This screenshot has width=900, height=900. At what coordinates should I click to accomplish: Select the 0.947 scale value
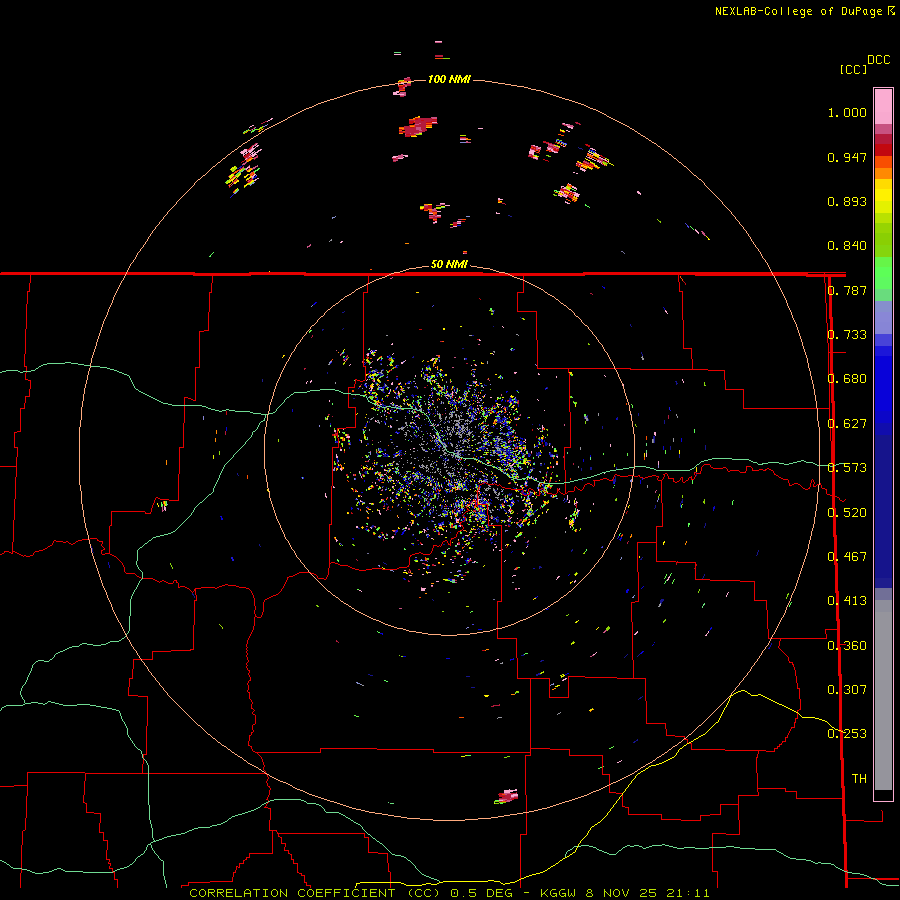[x=847, y=157]
